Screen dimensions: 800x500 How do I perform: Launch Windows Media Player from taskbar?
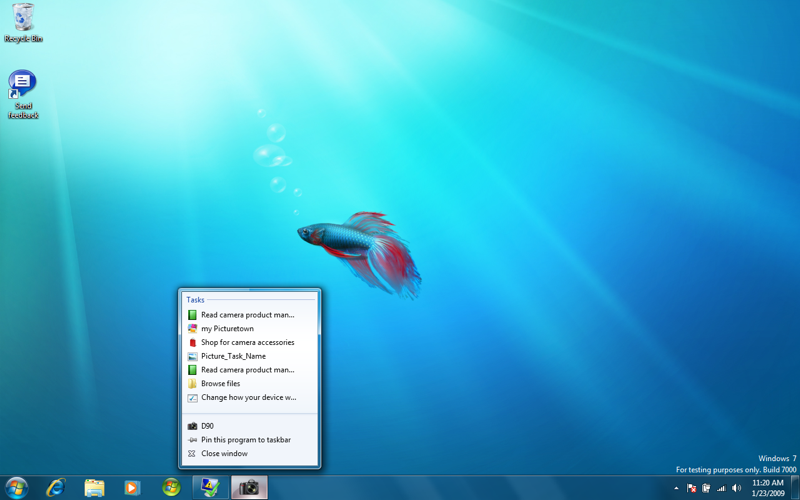[x=132, y=488]
